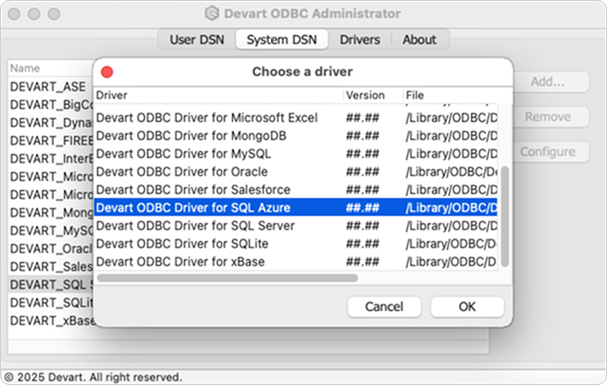Select Devart ODBC Driver for SQLite
607x385 pixels.
coord(296,244)
